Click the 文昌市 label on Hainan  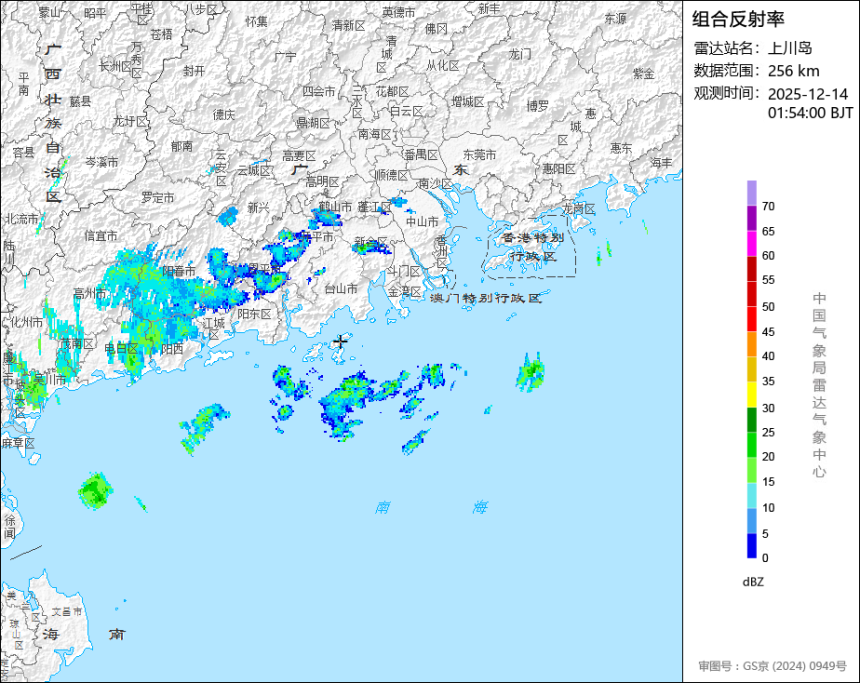(x=67, y=612)
